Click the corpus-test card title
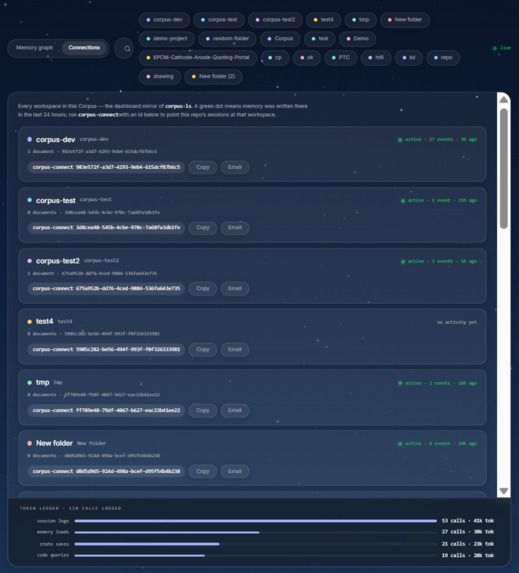The image size is (519, 573). click(56, 201)
